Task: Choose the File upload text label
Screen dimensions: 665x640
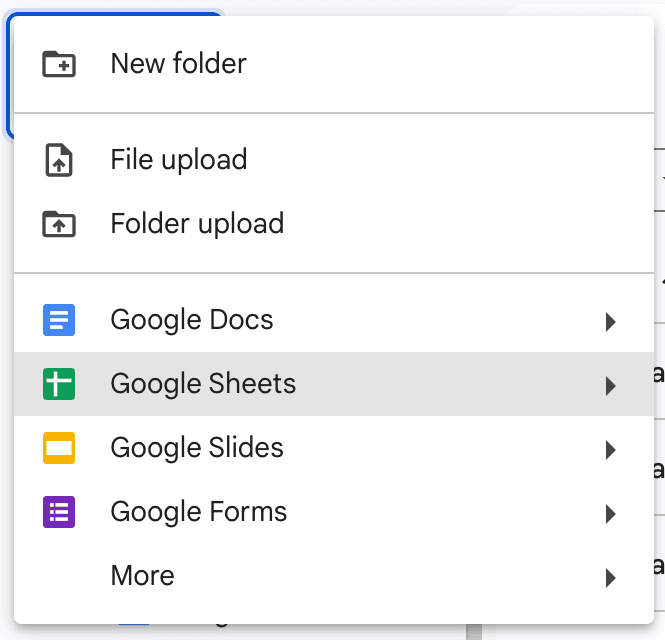Action: click(x=178, y=160)
